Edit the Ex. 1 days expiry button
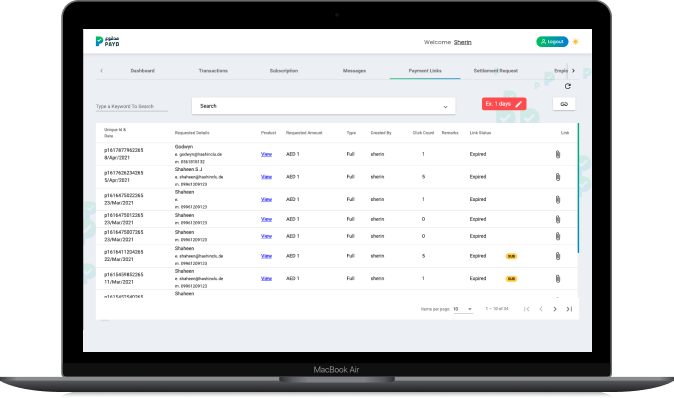 tap(504, 104)
